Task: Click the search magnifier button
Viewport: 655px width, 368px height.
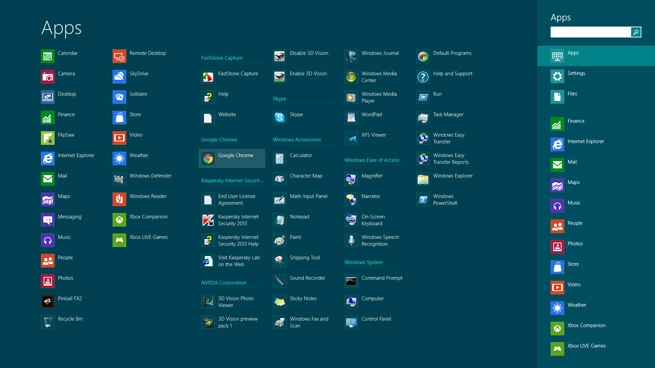Action: tap(636, 32)
